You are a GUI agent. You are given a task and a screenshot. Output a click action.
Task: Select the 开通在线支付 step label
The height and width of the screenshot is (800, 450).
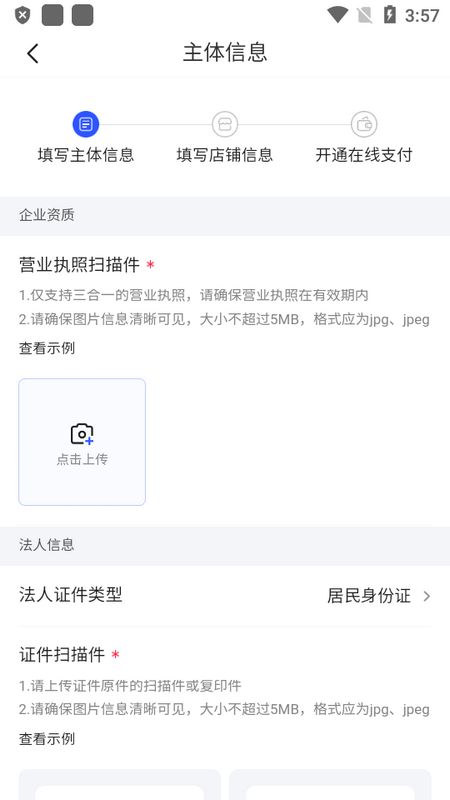364,155
